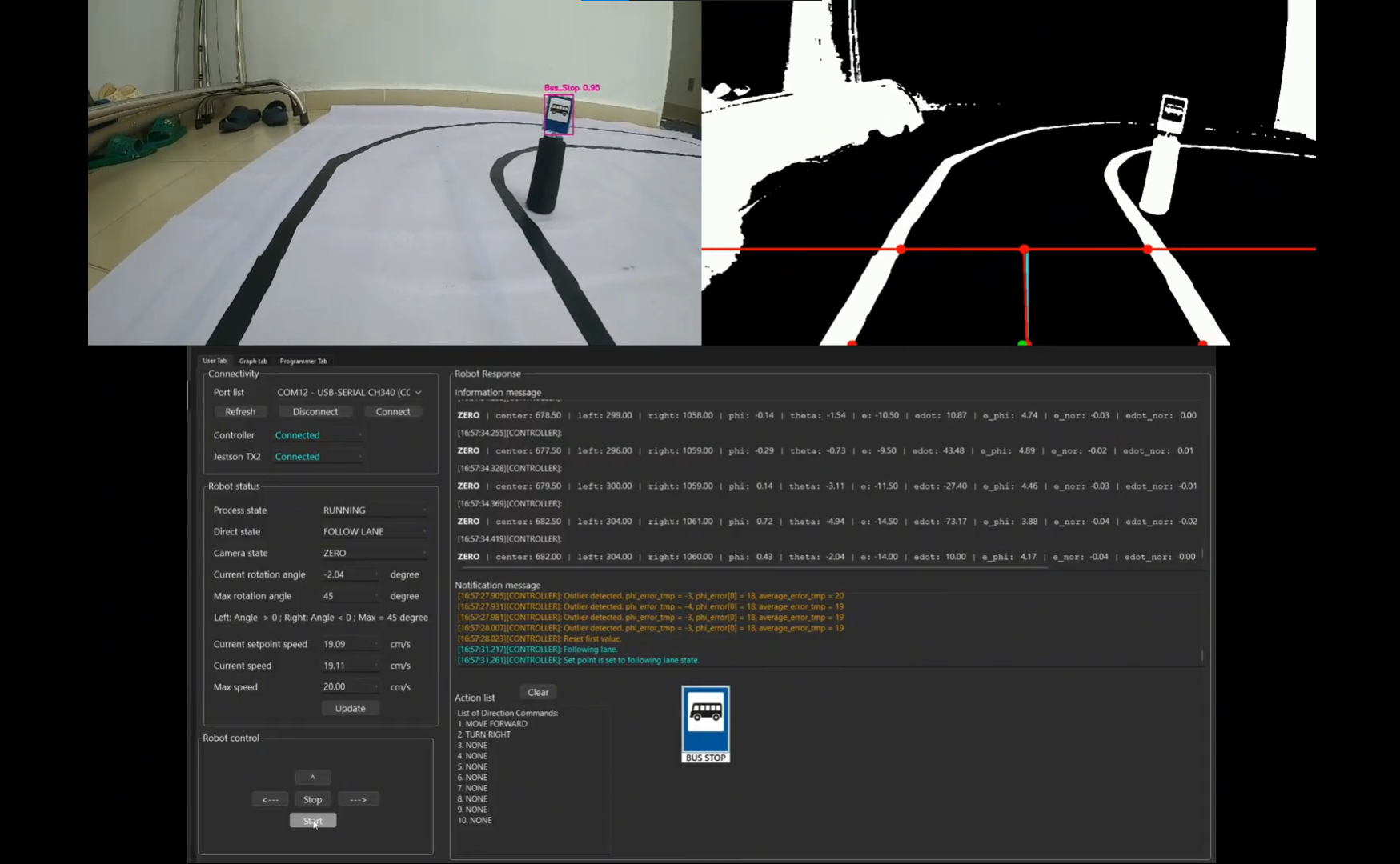Focus the Max speed field
This screenshot has width=1400, height=864.
[x=350, y=687]
